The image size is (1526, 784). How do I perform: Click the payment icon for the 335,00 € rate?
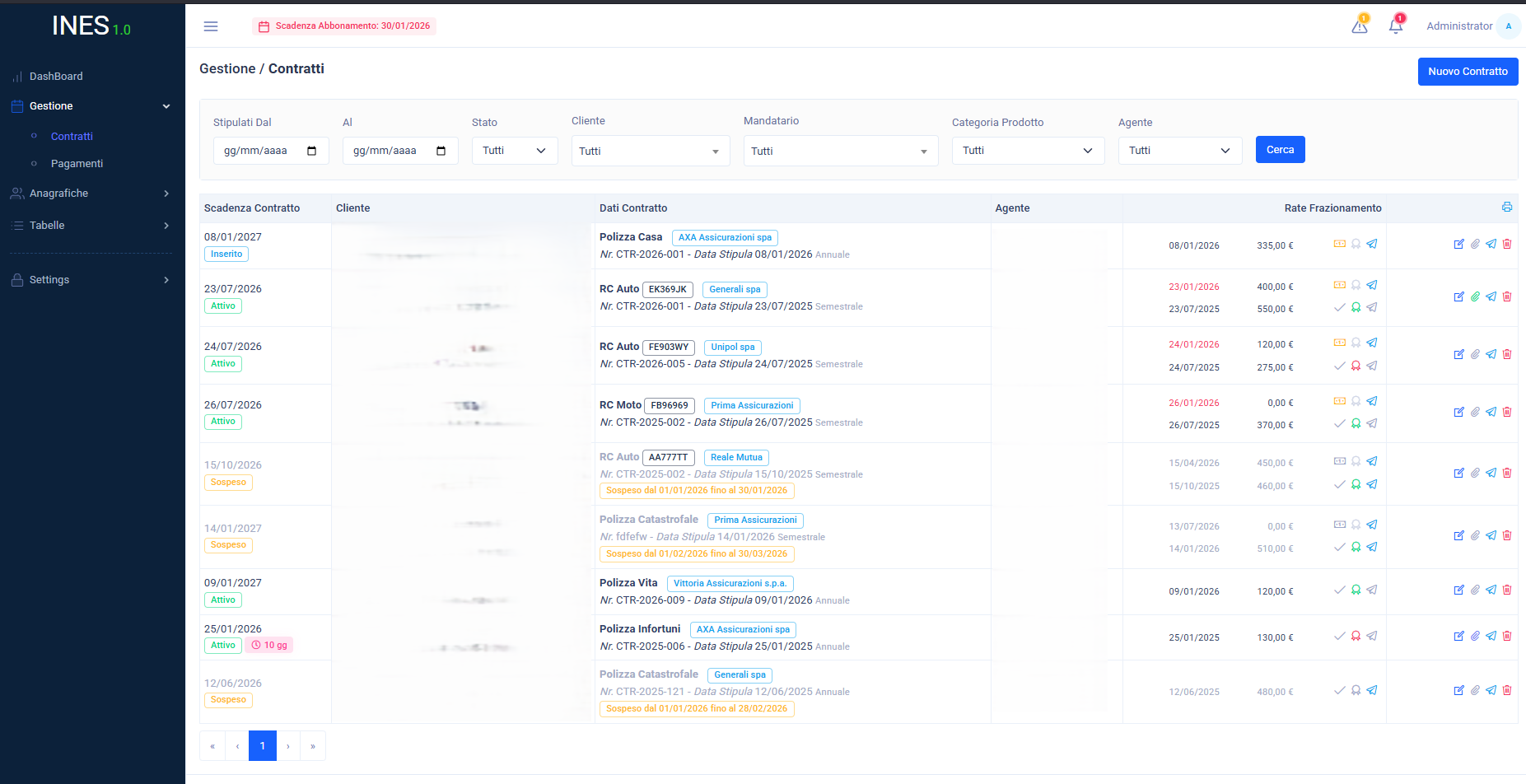point(1340,244)
